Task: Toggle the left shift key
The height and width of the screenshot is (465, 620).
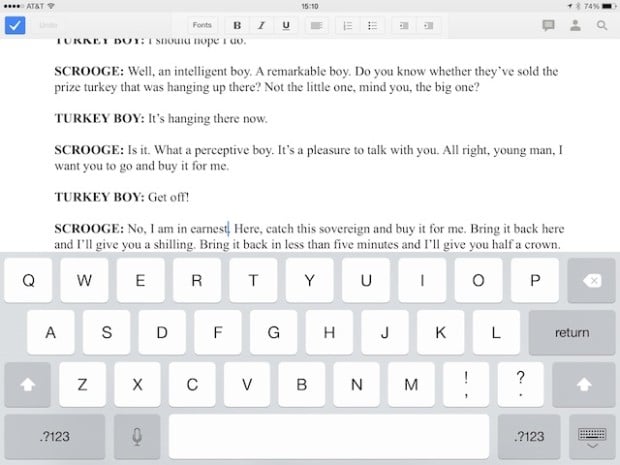Action: [x=28, y=384]
